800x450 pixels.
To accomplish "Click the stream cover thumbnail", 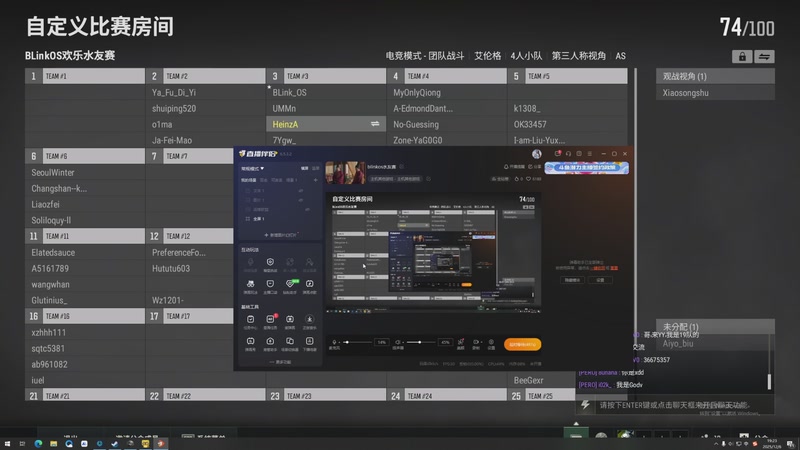I will [345, 172].
